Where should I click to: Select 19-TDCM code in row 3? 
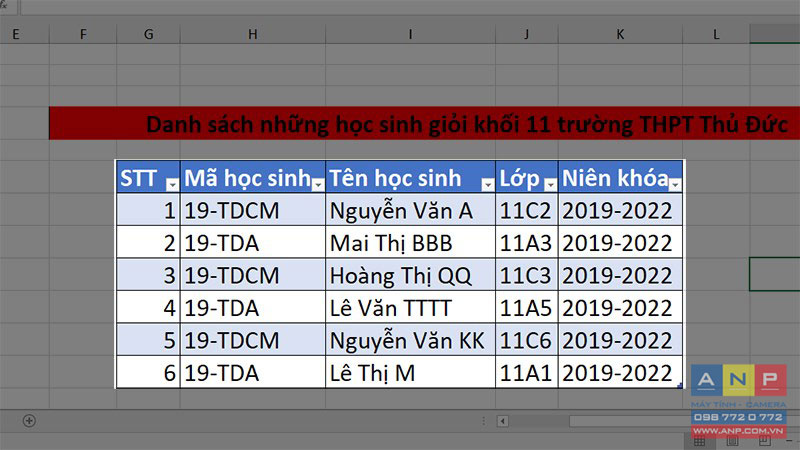coord(253,274)
